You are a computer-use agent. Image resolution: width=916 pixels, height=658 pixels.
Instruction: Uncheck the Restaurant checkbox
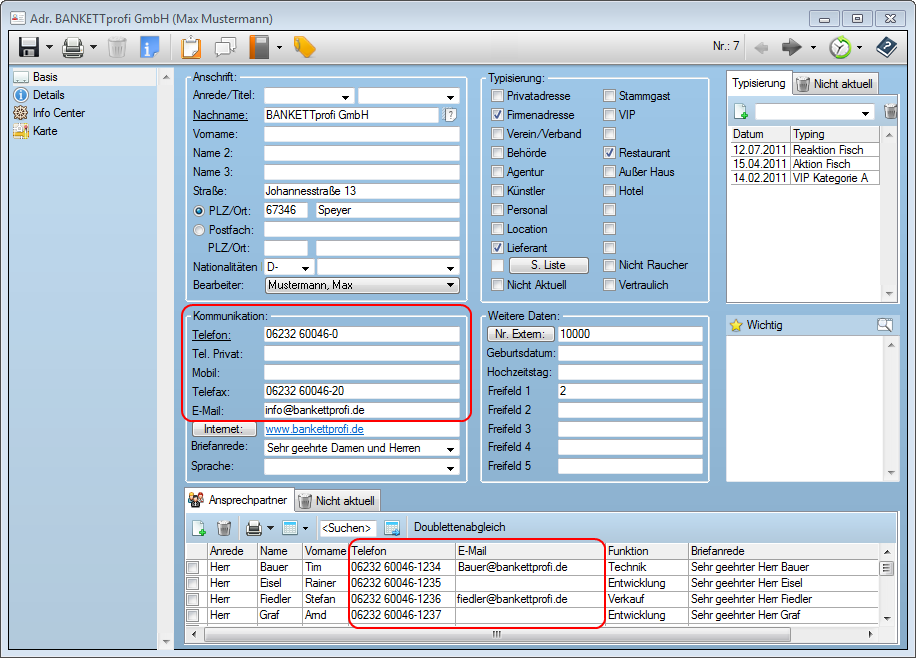[x=610, y=153]
